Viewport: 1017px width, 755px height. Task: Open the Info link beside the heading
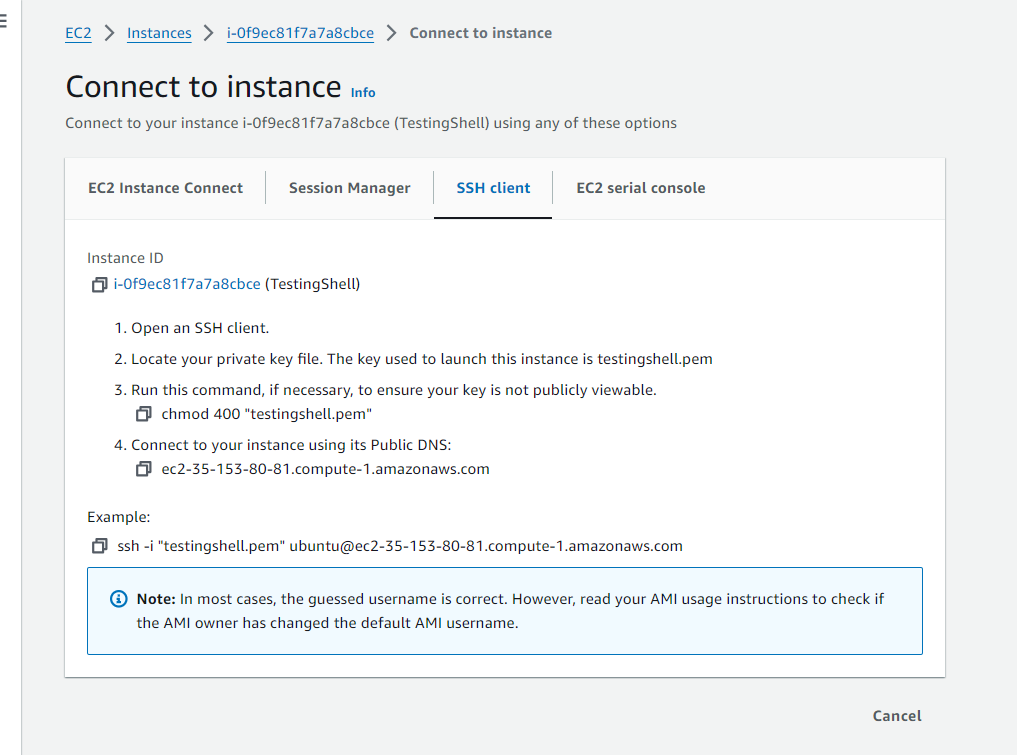pyautogui.click(x=363, y=93)
